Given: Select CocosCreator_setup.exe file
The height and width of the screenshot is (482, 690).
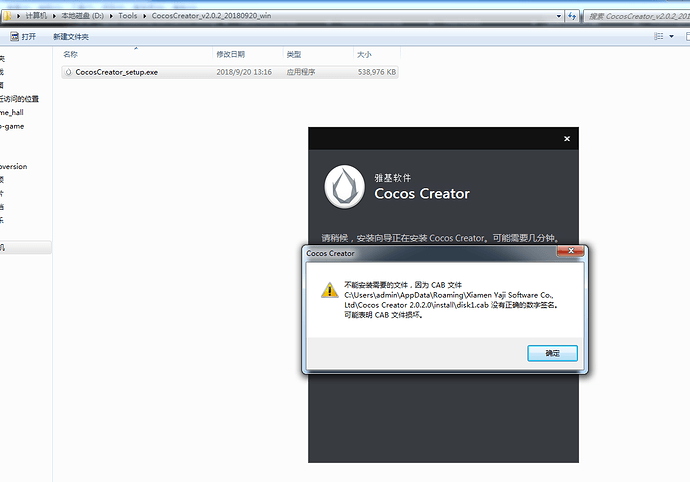Looking at the screenshot, I should pyautogui.click(x=230, y=72).
